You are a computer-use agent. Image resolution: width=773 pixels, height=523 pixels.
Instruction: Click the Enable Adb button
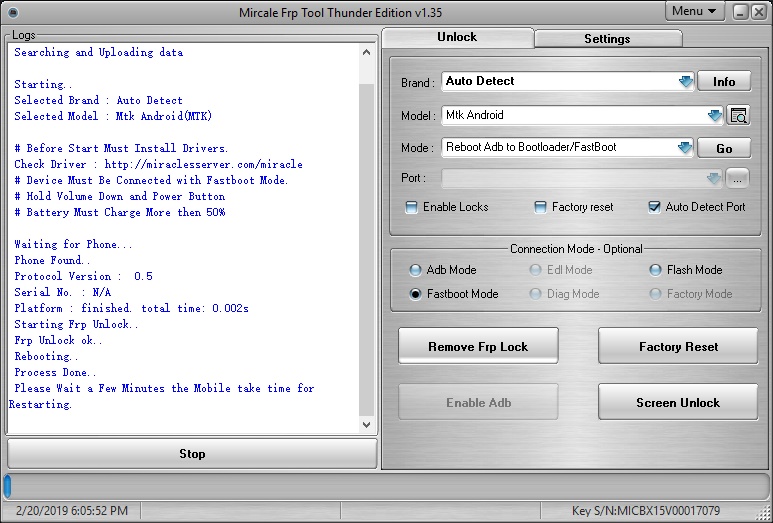tap(478, 403)
